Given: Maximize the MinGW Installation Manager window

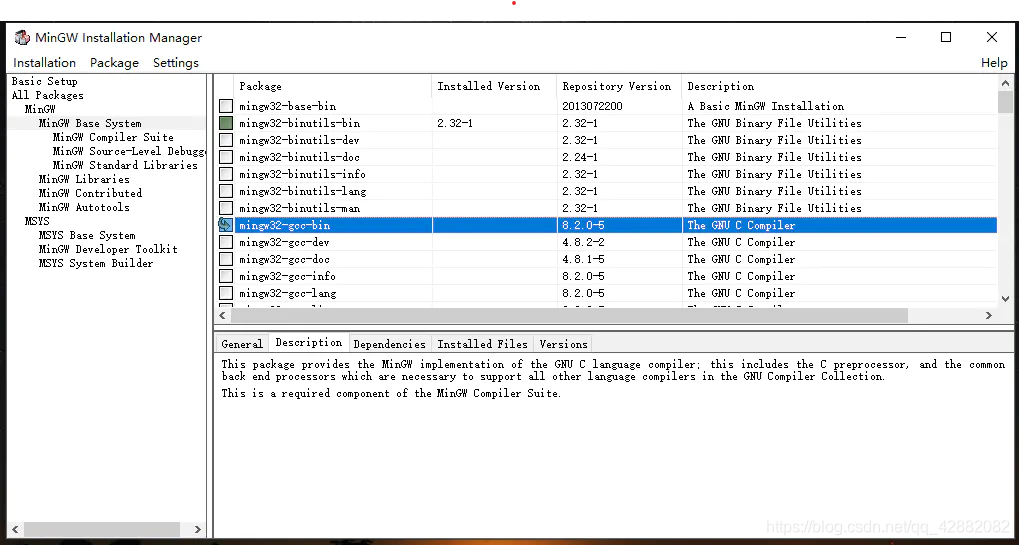Looking at the screenshot, I should (946, 37).
